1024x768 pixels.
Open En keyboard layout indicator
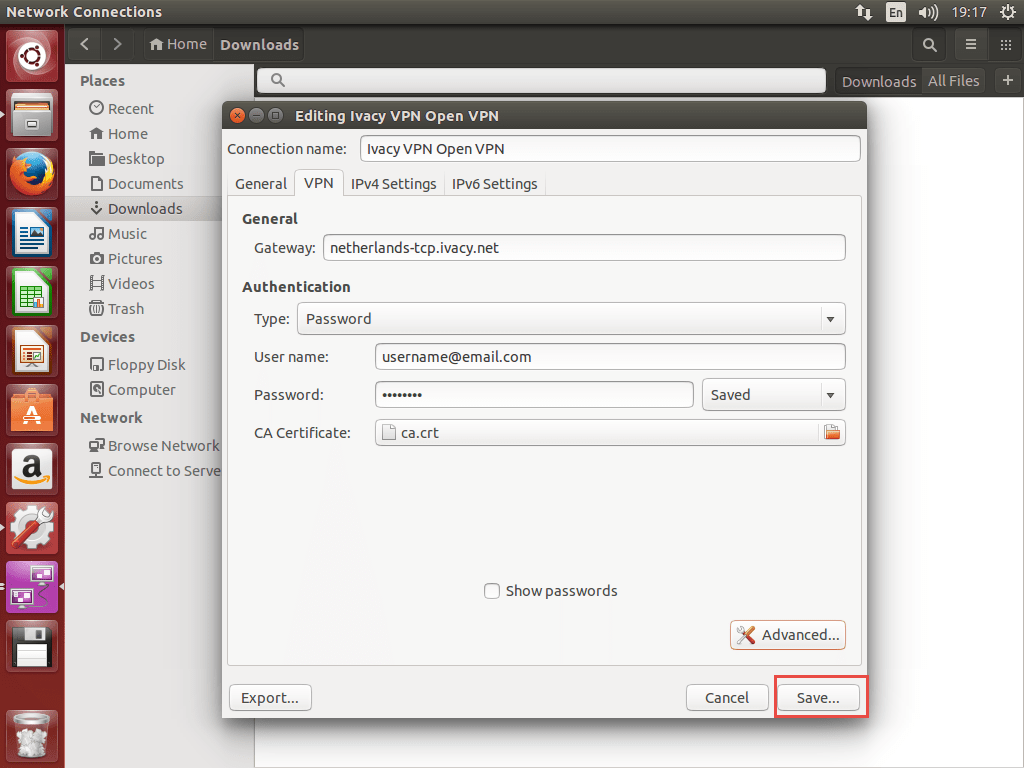point(896,12)
